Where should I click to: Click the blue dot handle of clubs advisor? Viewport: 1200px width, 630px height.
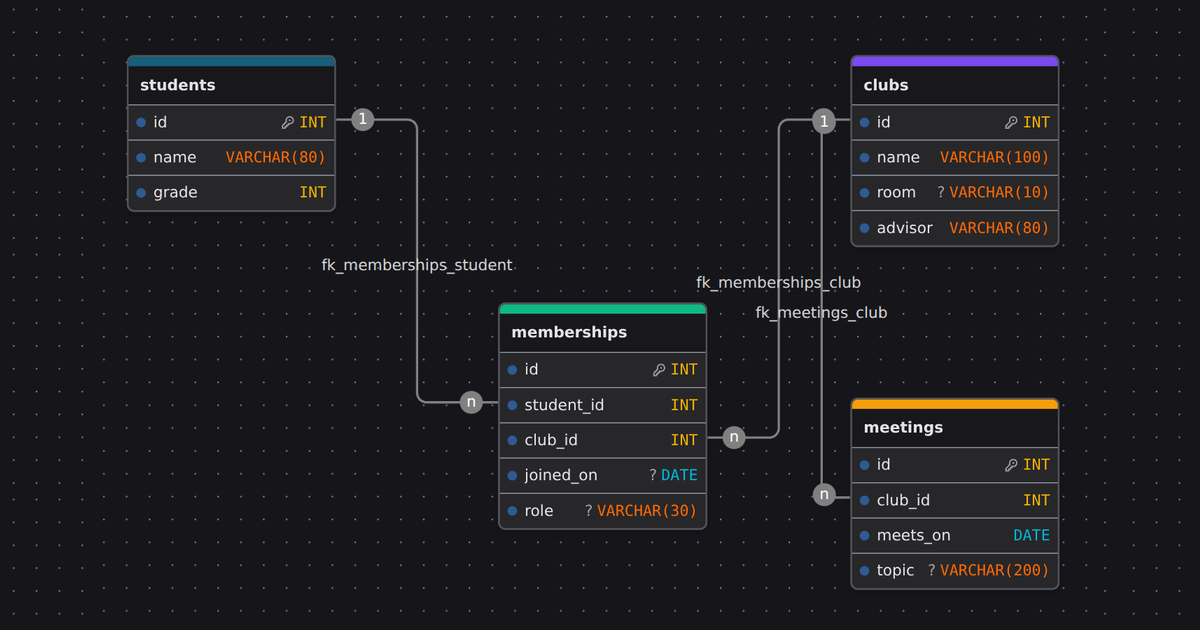click(x=865, y=228)
